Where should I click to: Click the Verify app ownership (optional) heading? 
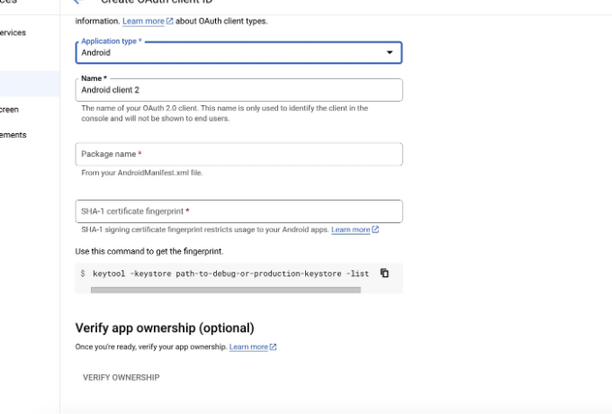(x=164, y=328)
